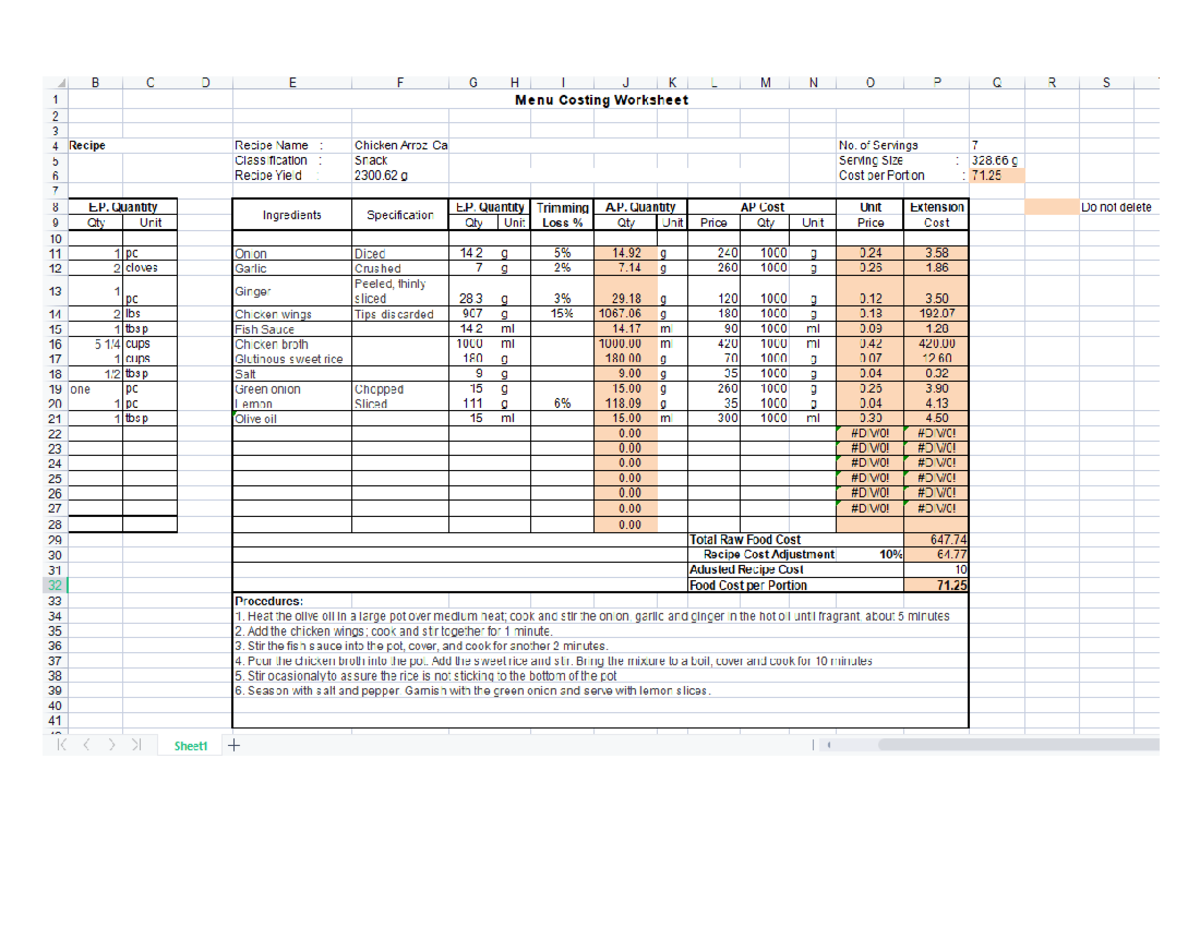
Task: Select all cells using the corner triangle button
Action: point(62,85)
